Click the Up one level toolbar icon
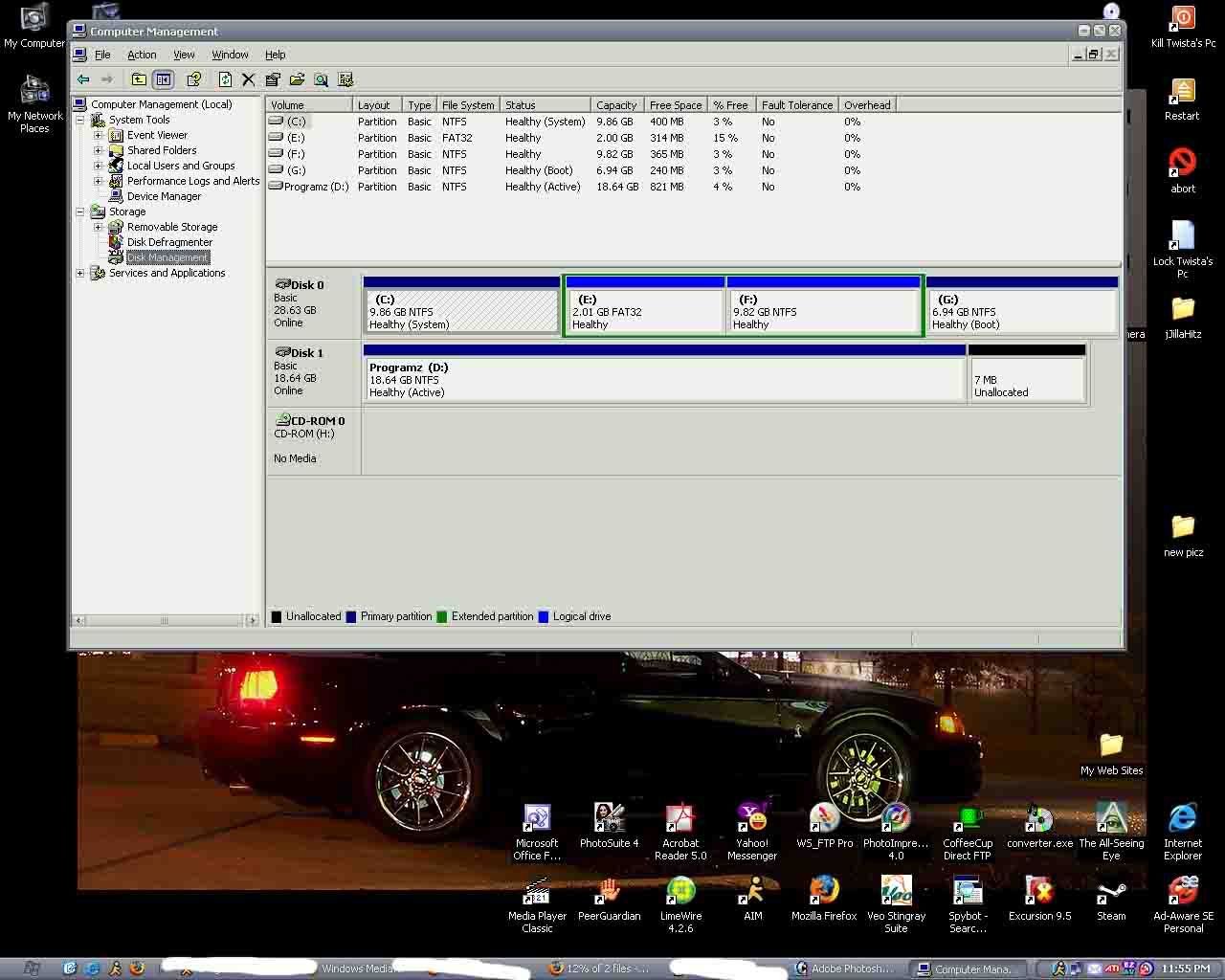Image resolution: width=1225 pixels, height=980 pixels. tap(139, 79)
